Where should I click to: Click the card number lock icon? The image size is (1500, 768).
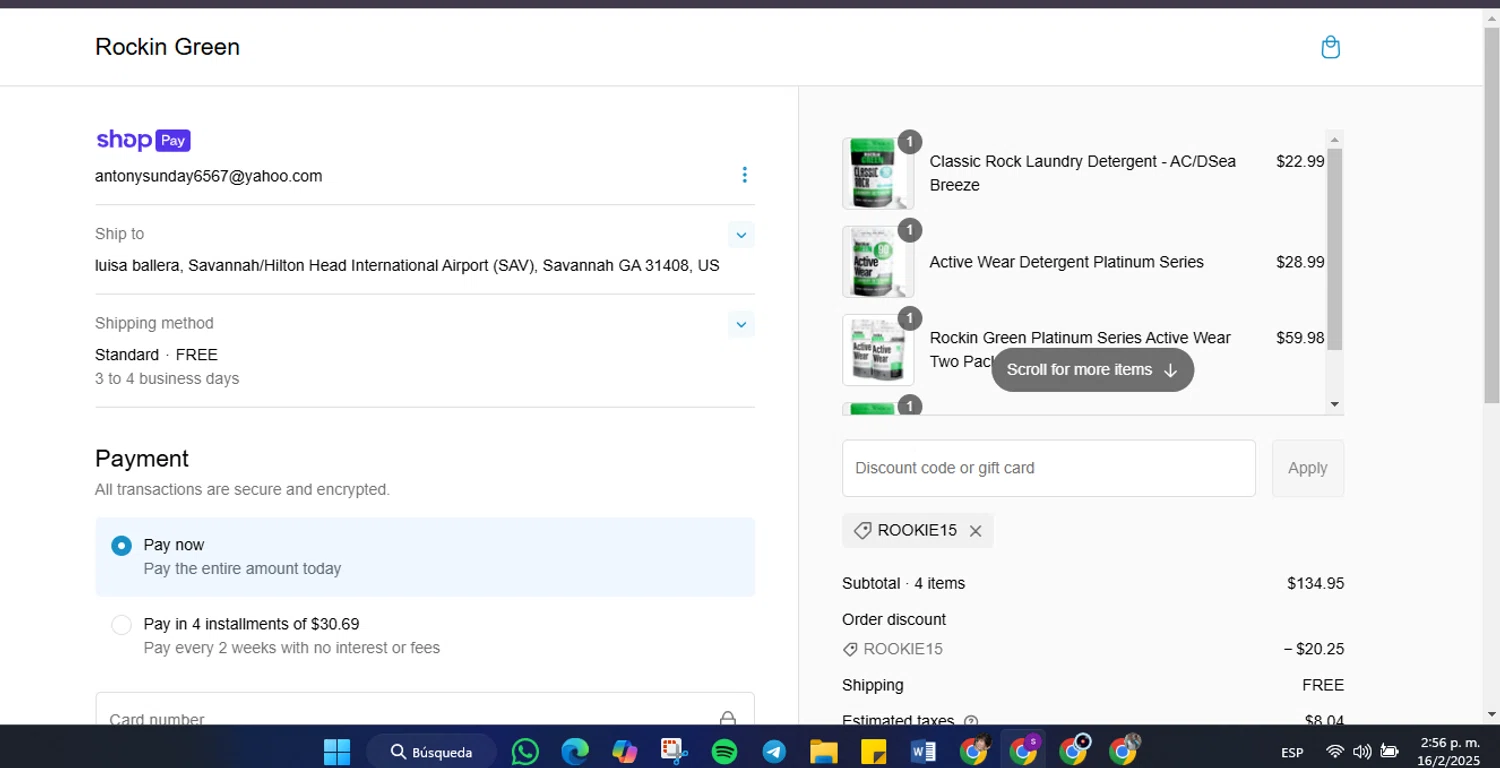[728, 718]
